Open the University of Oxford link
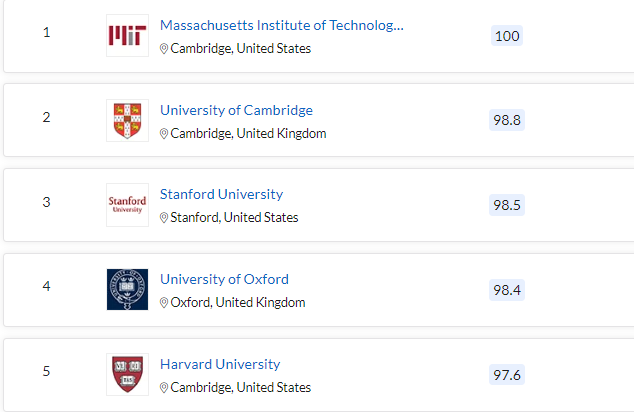This screenshot has width=634, height=412. (224, 279)
